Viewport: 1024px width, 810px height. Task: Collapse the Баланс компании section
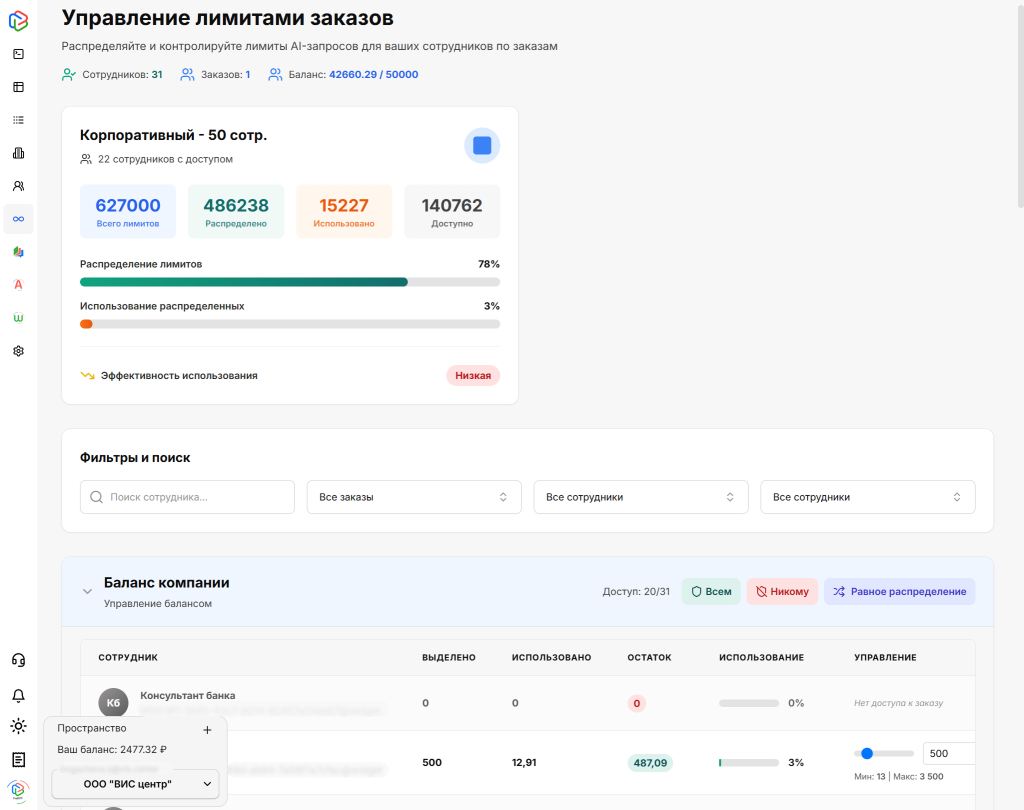pyautogui.click(x=87, y=591)
